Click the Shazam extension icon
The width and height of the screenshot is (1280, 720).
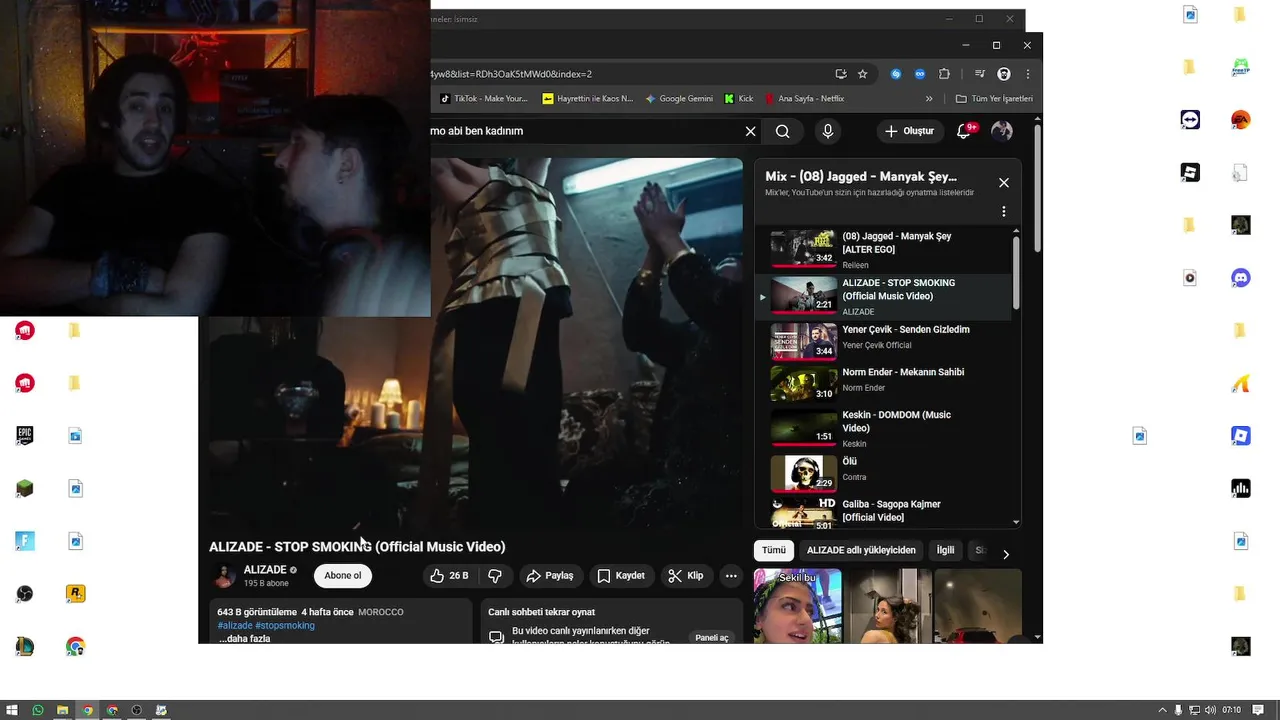(896, 74)
